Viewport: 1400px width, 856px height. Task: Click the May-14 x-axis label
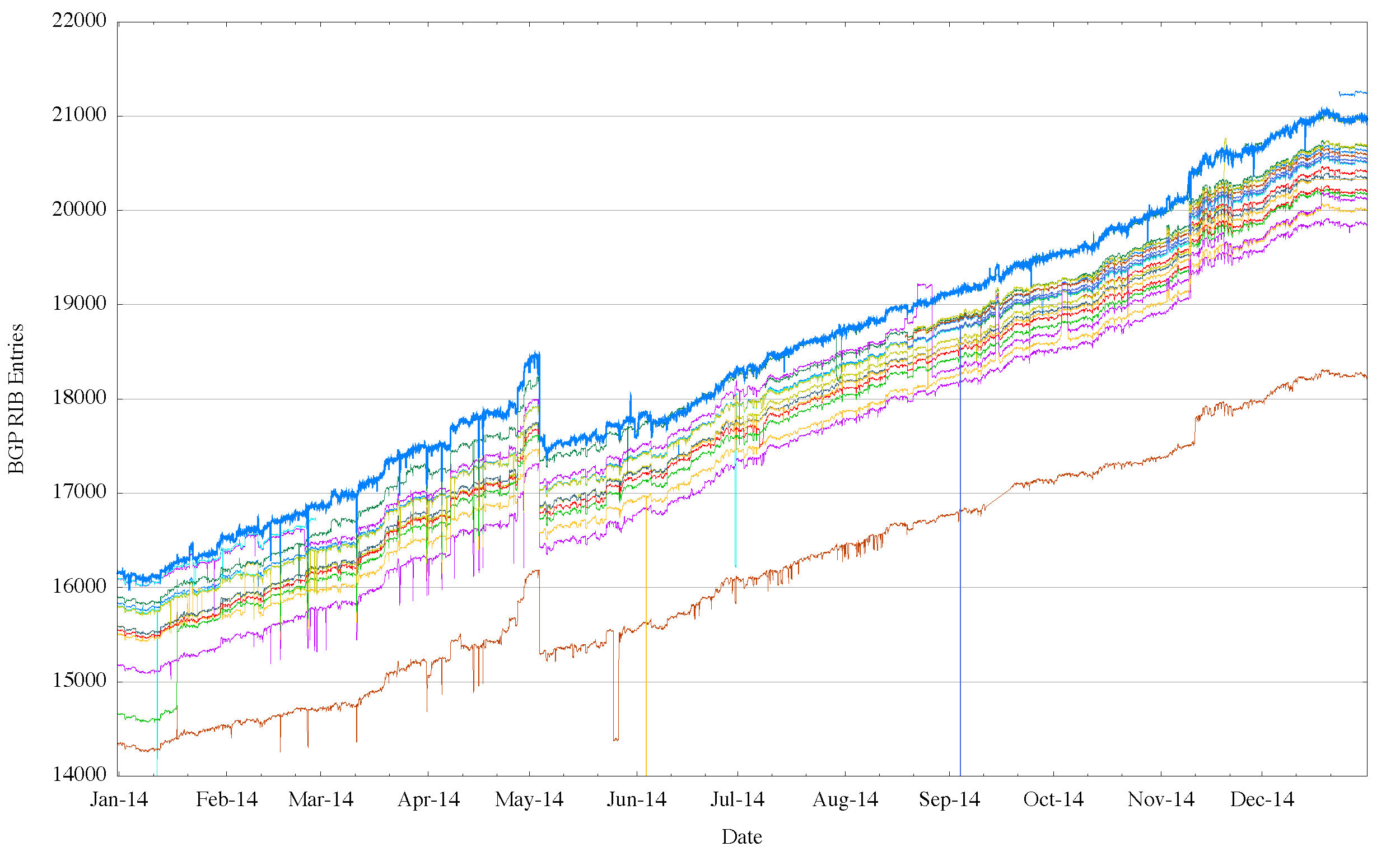529,801
